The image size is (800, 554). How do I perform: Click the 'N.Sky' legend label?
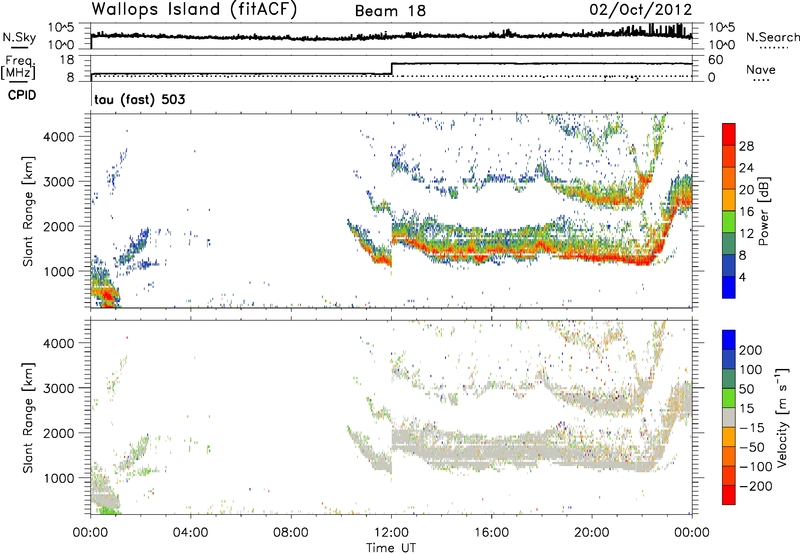tap(19, 37)
